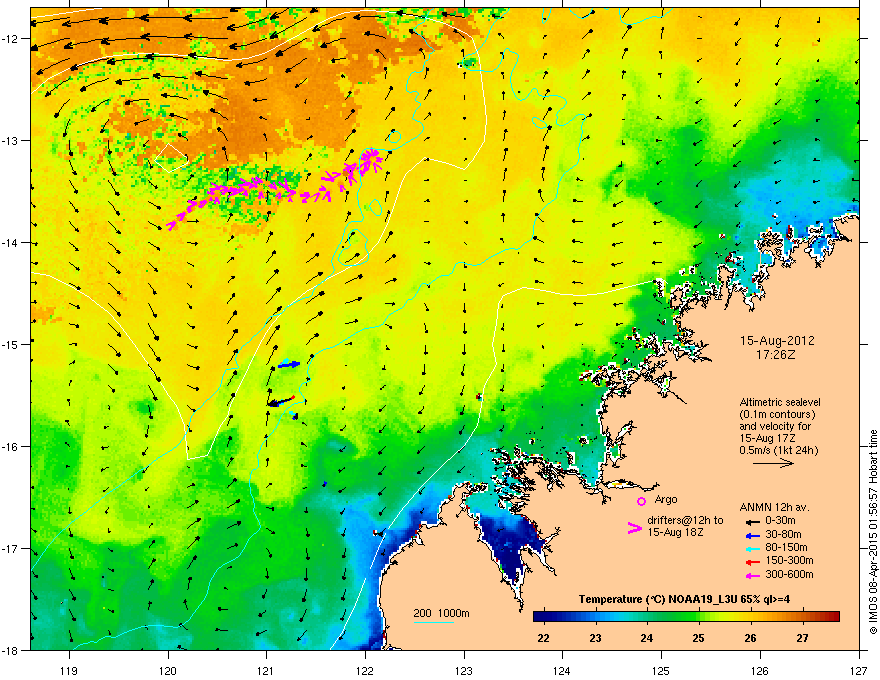The width and height of the screenshot is (880, 680).
Task: Click the color bar tick label 26
Action: (750, 638)
